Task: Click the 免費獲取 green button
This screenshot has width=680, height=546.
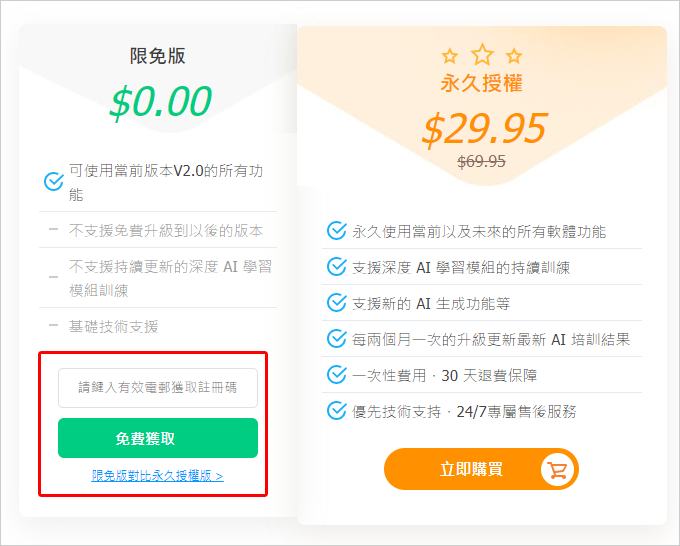Action: click(158, 438)
